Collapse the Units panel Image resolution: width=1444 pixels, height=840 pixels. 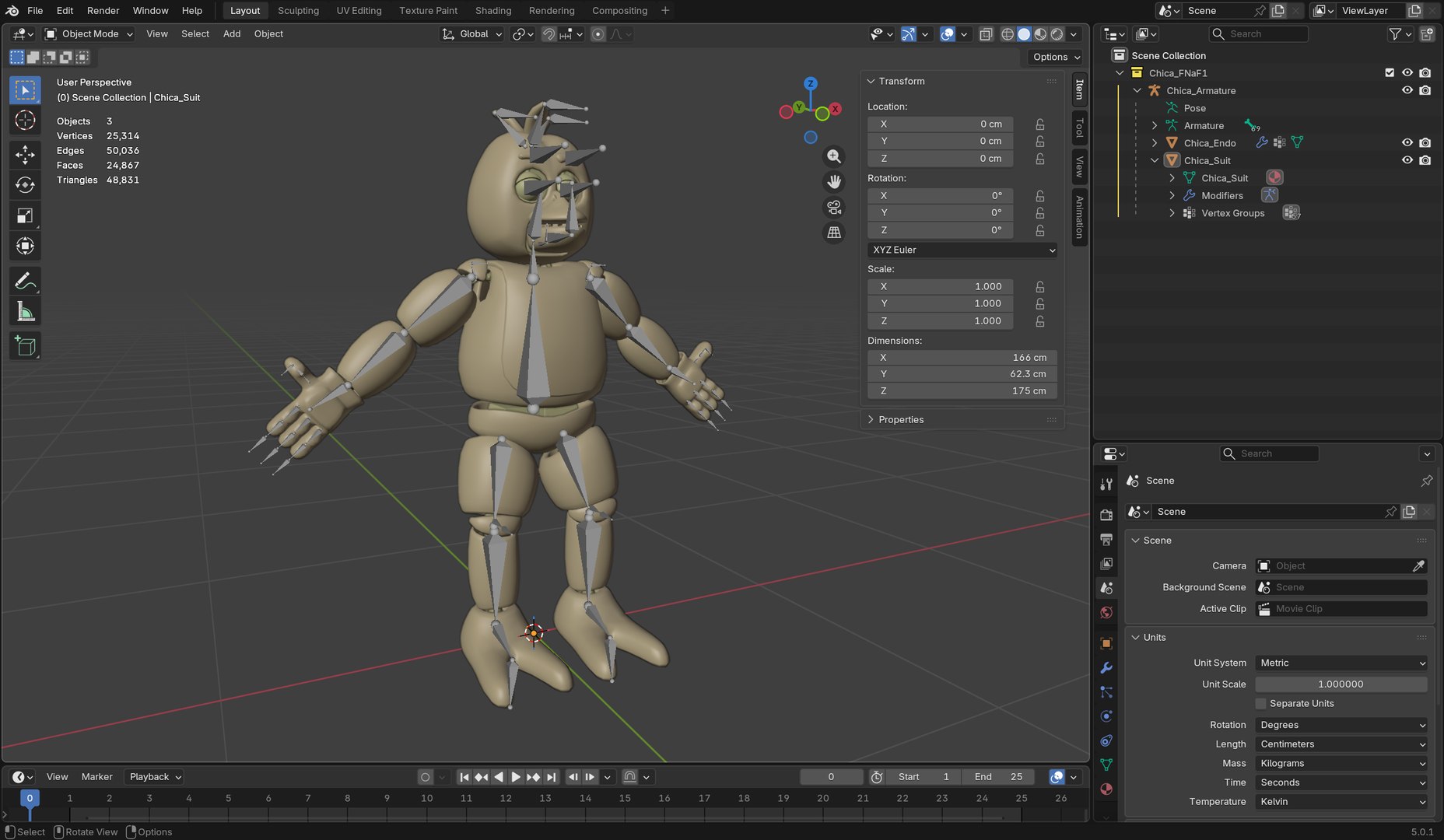pyautogui.click(x=1154, y=637)
